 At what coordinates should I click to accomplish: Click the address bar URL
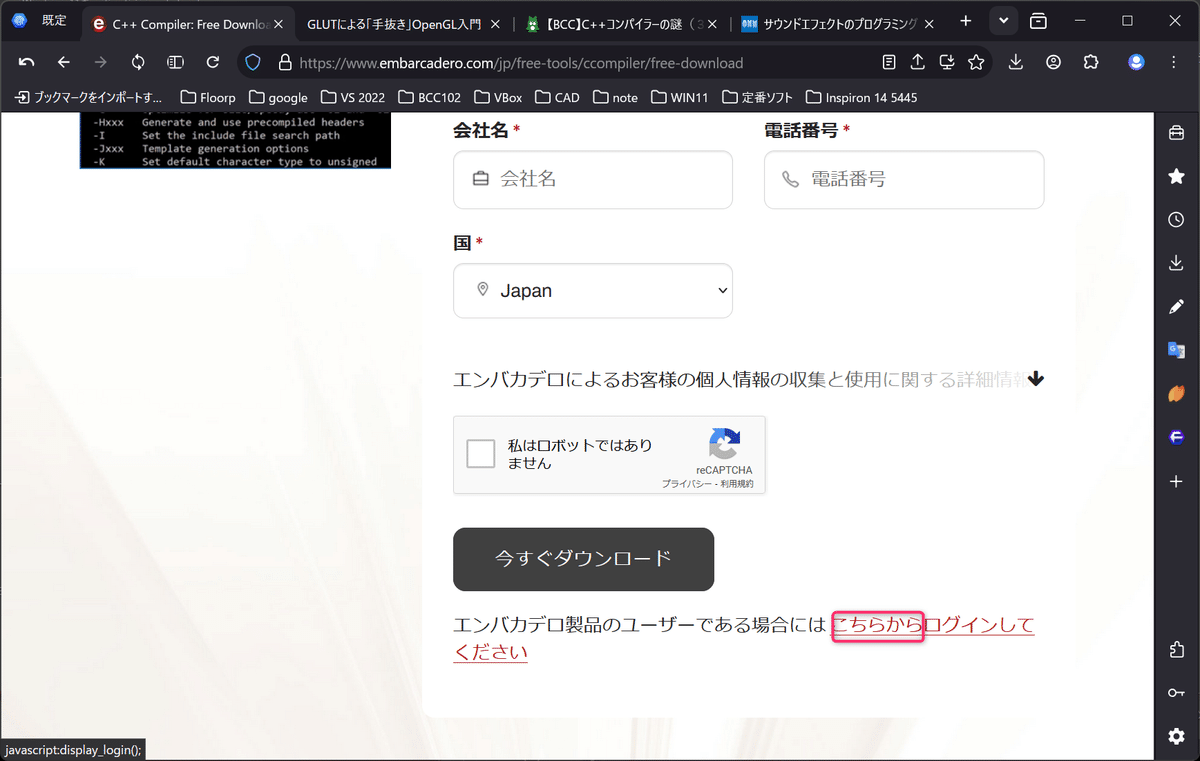521,63
